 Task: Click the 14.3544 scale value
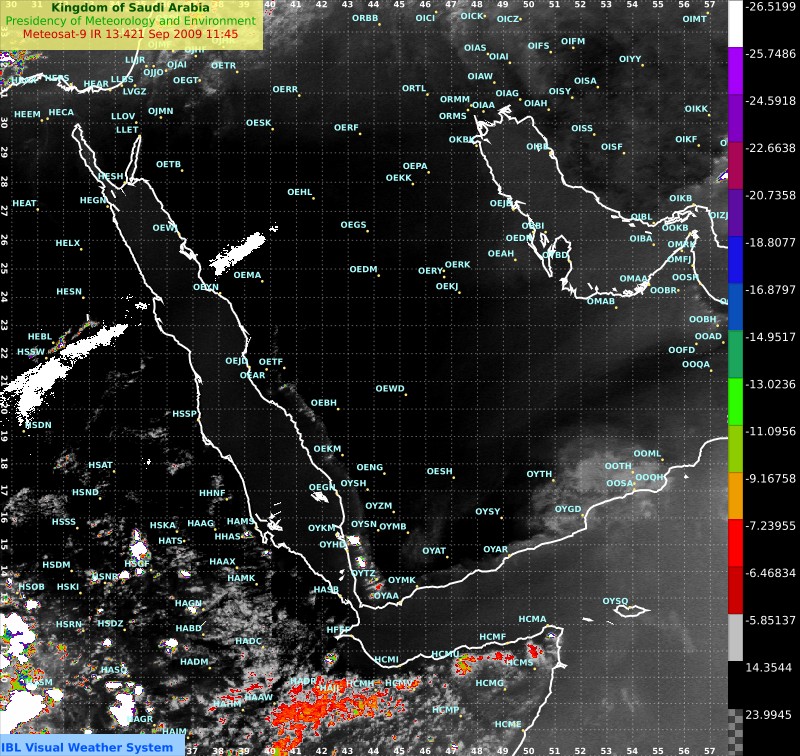pos(768,668)
